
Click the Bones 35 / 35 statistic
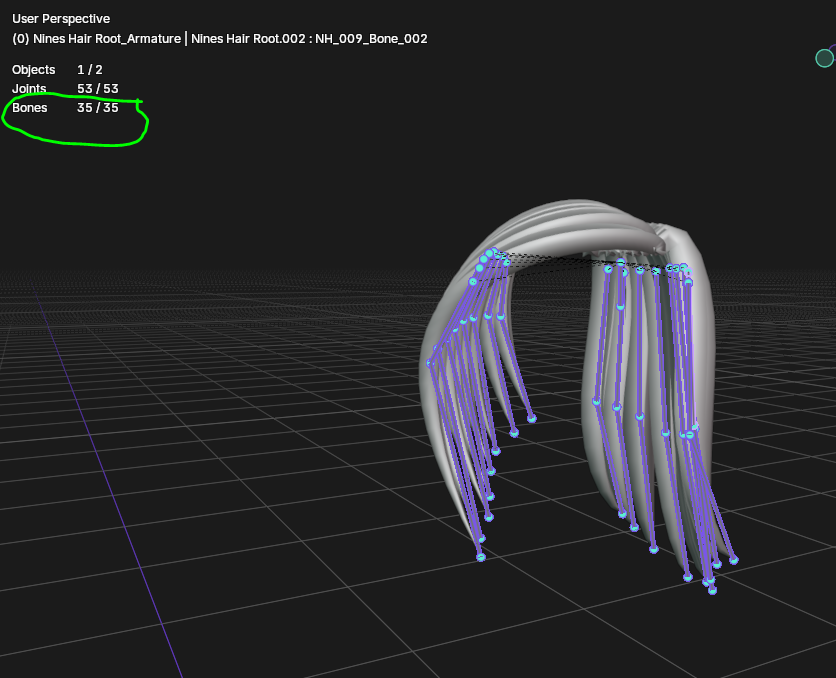coord(65,108)
